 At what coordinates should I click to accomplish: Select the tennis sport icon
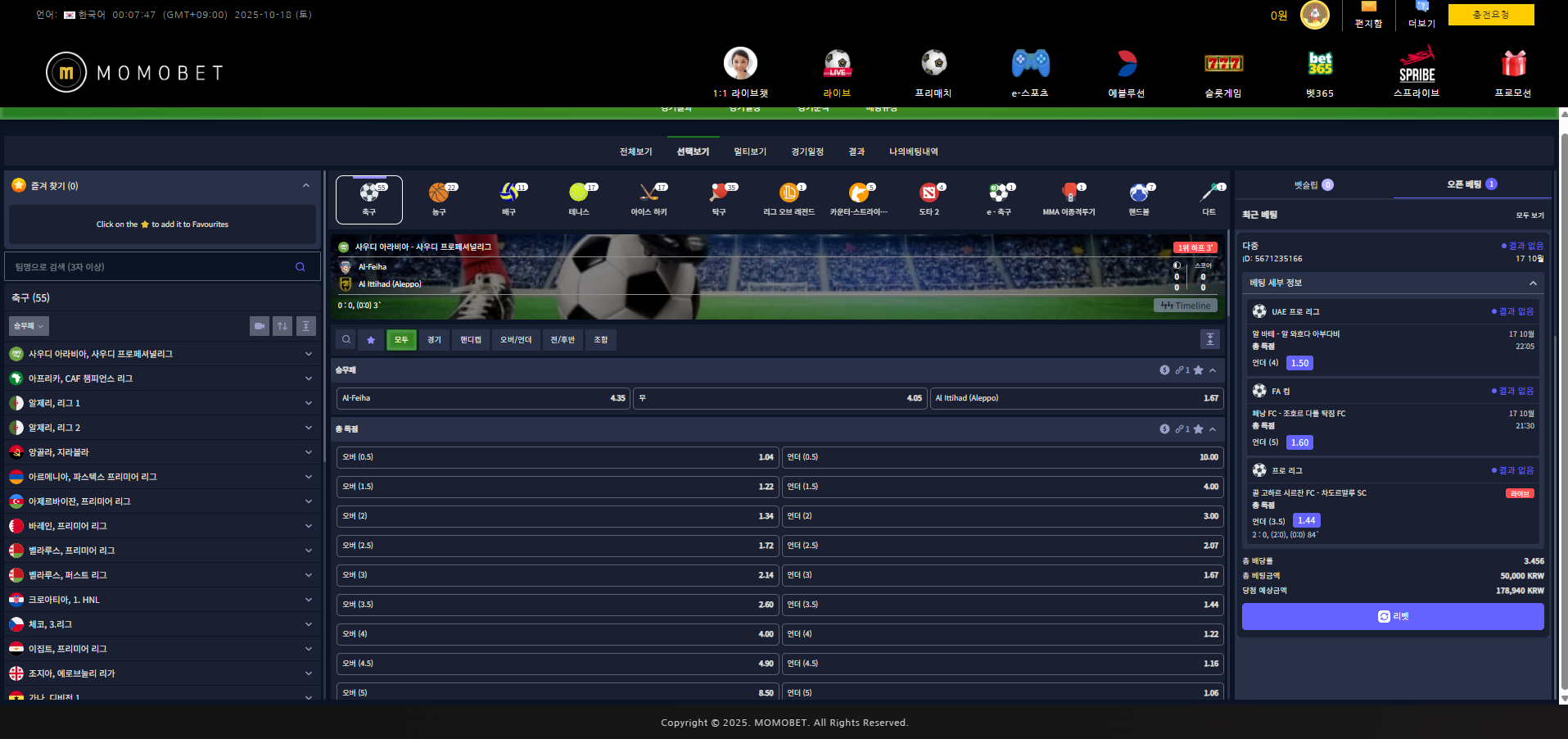(579, 198)
